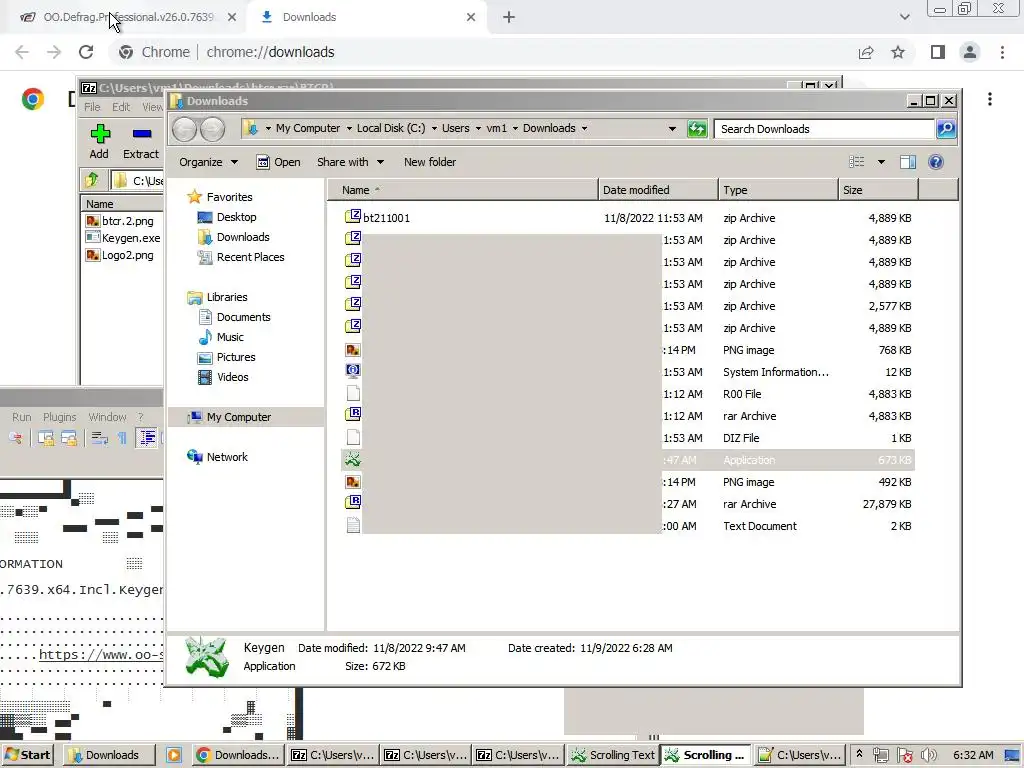Select Logo2.png in 7-Zip list

tap(120, 255)
